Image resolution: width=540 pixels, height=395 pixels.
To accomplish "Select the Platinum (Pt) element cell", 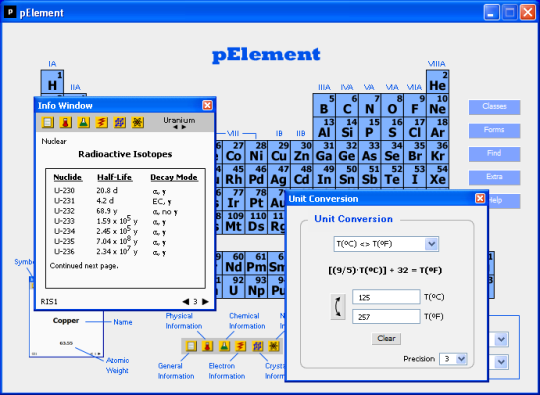I will pyautogui.click(x=256, y=199).
